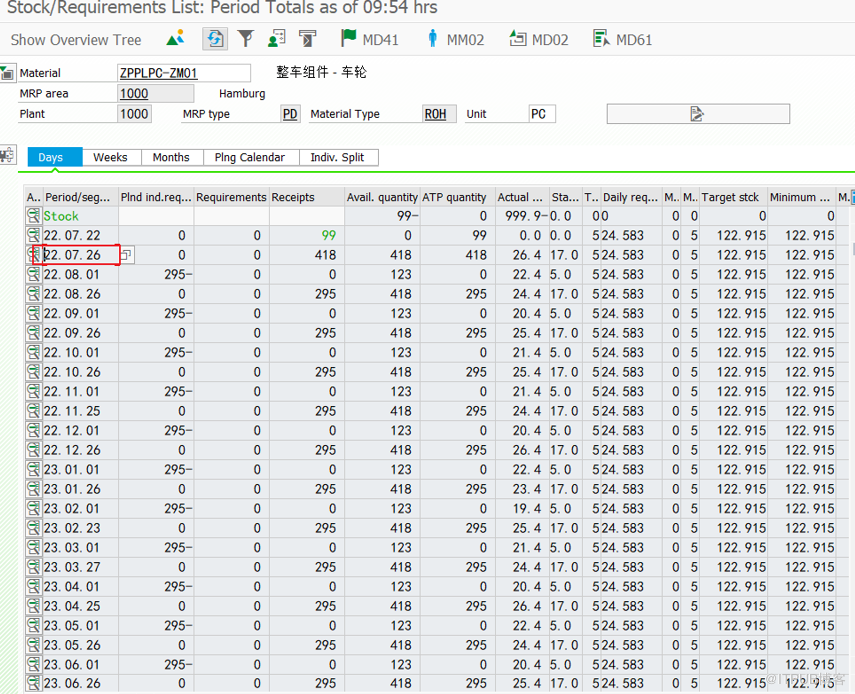Image resolution: width=855 pixels, height=694 pixels.
Task: Click the Show Overview Tree button
Action: click(x=76, y=40)
